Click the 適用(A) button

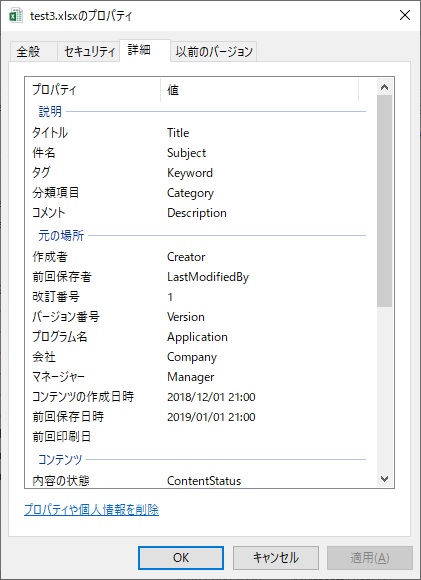[370, 558]
